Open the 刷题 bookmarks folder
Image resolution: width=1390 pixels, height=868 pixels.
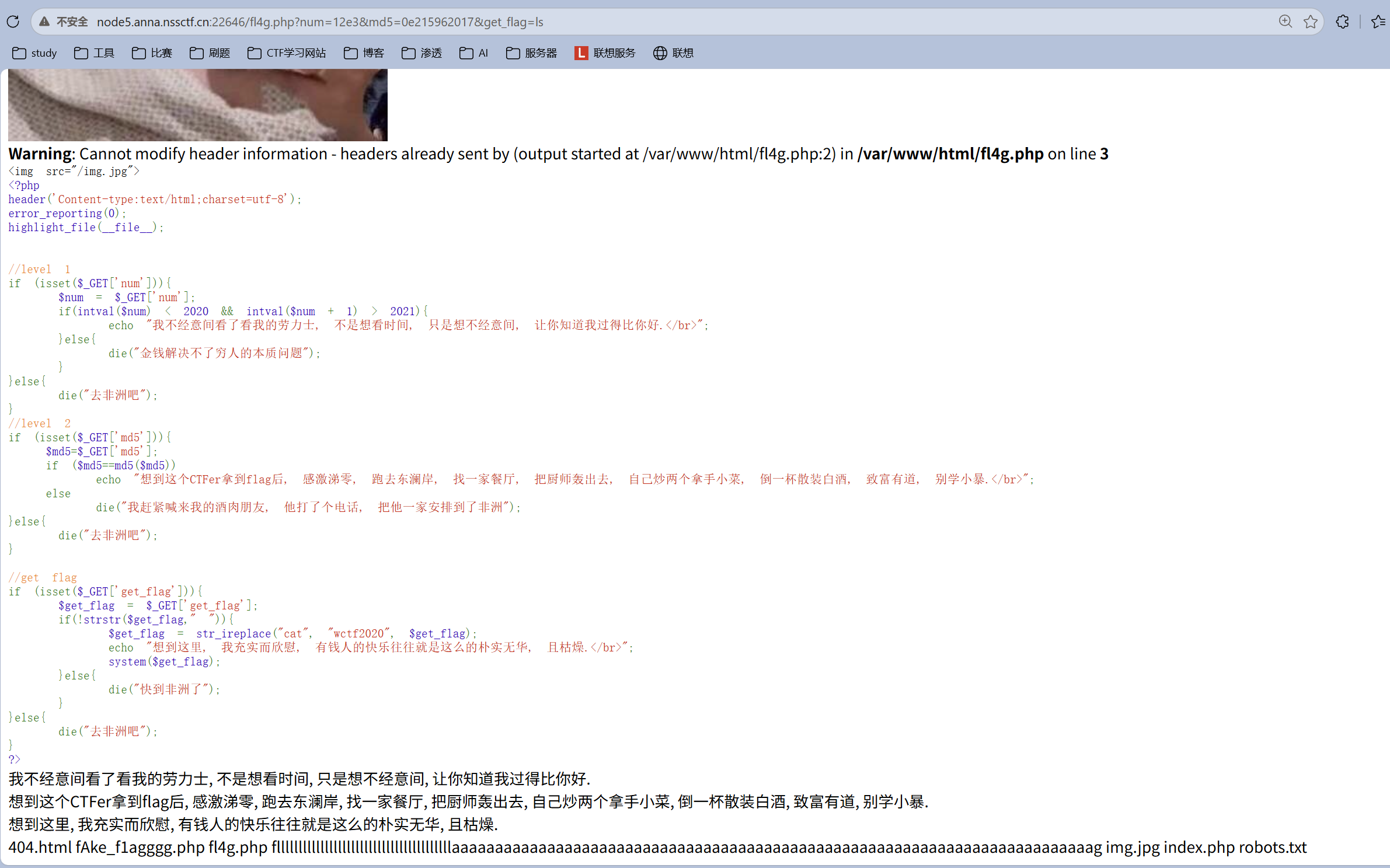pos(210,53)
